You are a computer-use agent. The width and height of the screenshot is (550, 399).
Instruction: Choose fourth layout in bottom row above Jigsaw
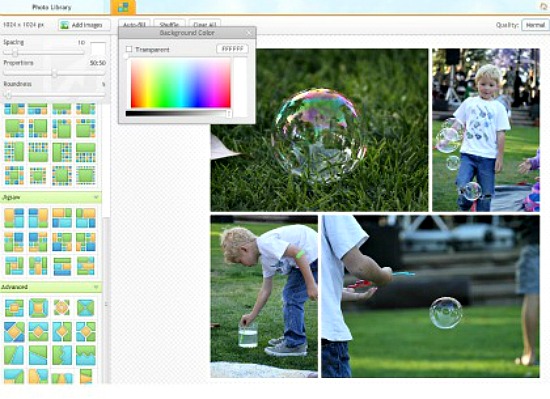click(86, 175)
